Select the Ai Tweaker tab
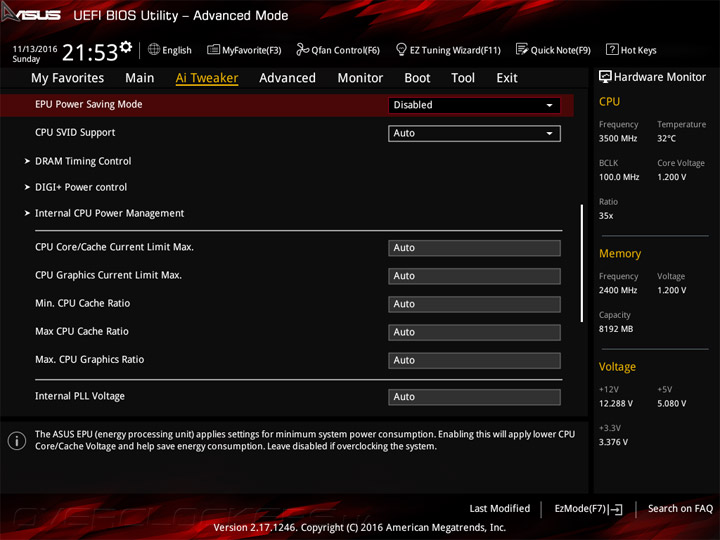Image resolution: width=720 pixels, height=540 pixels. (x=207, y=78)
